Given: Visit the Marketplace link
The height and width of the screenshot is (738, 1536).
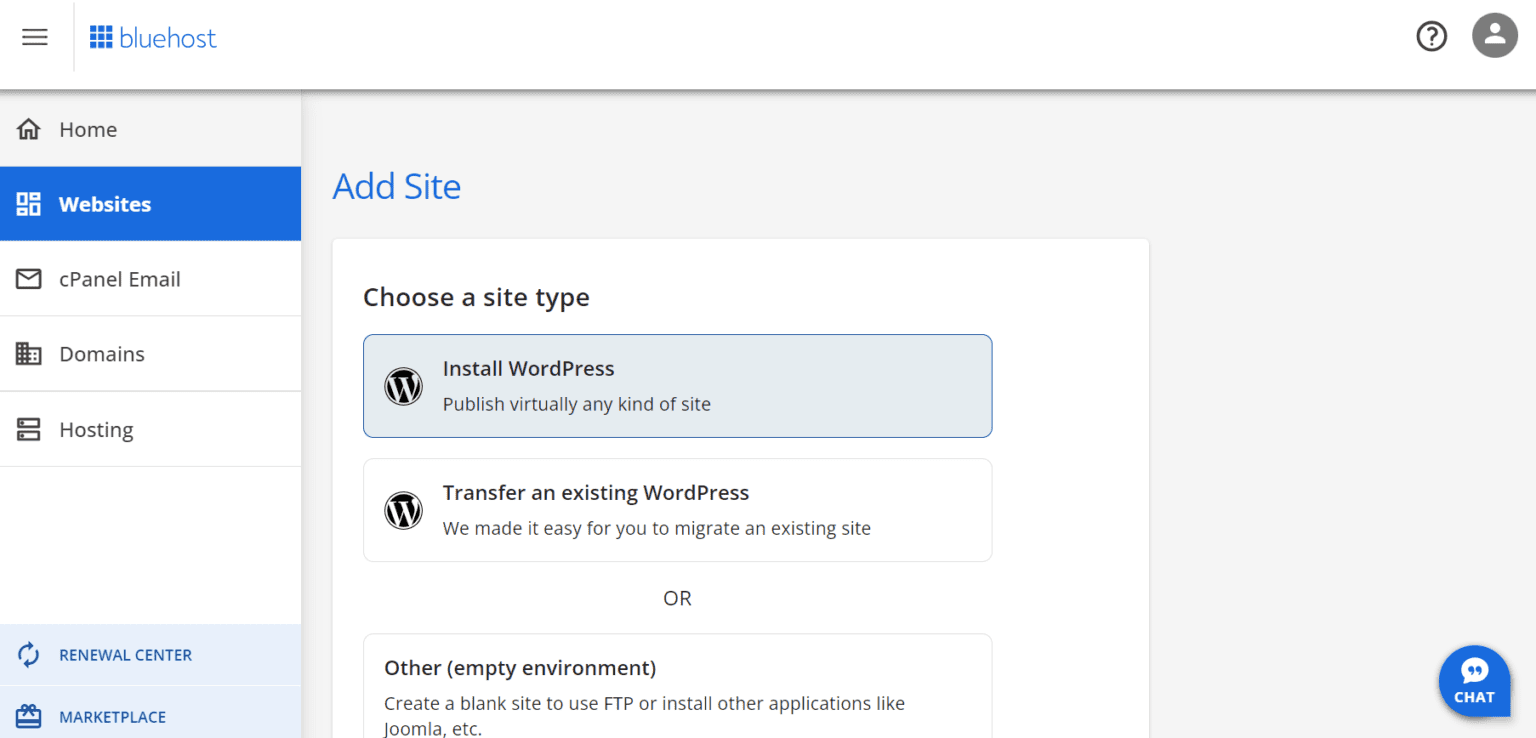Looking at the screenshot, I should point(112,717).
